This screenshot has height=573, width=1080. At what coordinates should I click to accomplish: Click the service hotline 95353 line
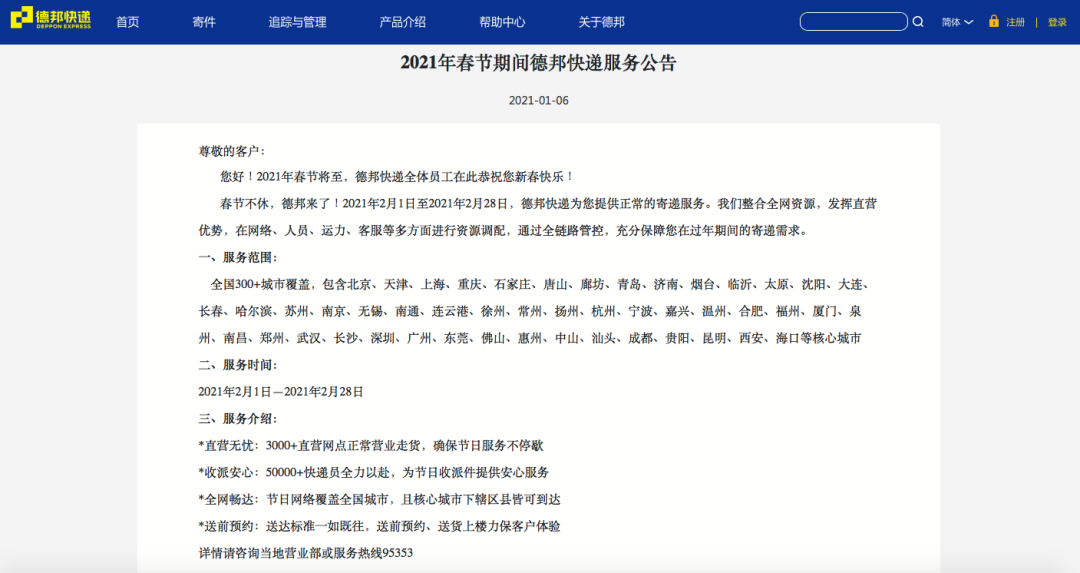click(x=306, y=552)
